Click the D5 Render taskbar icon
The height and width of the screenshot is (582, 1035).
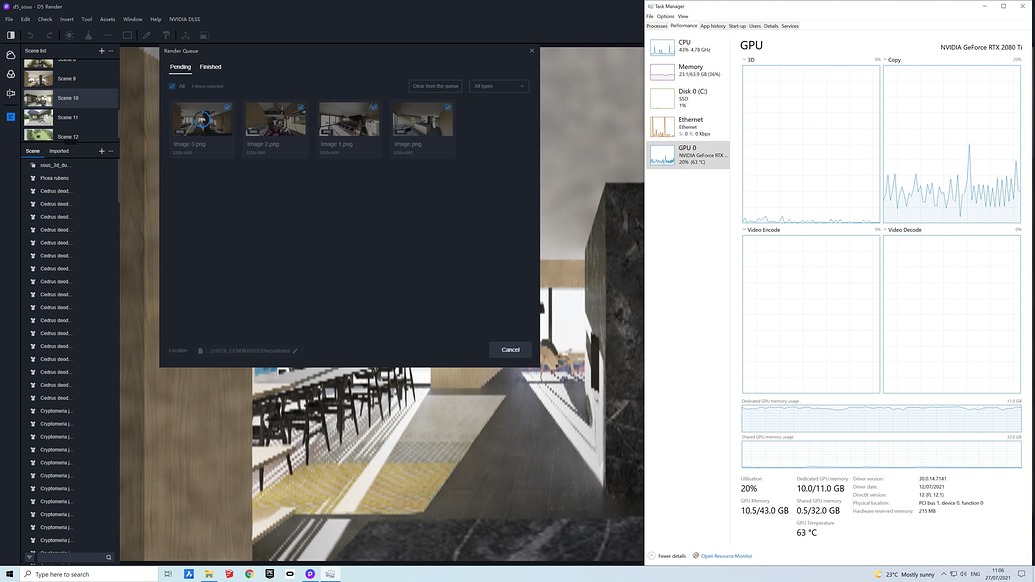(x=310, y=574)
